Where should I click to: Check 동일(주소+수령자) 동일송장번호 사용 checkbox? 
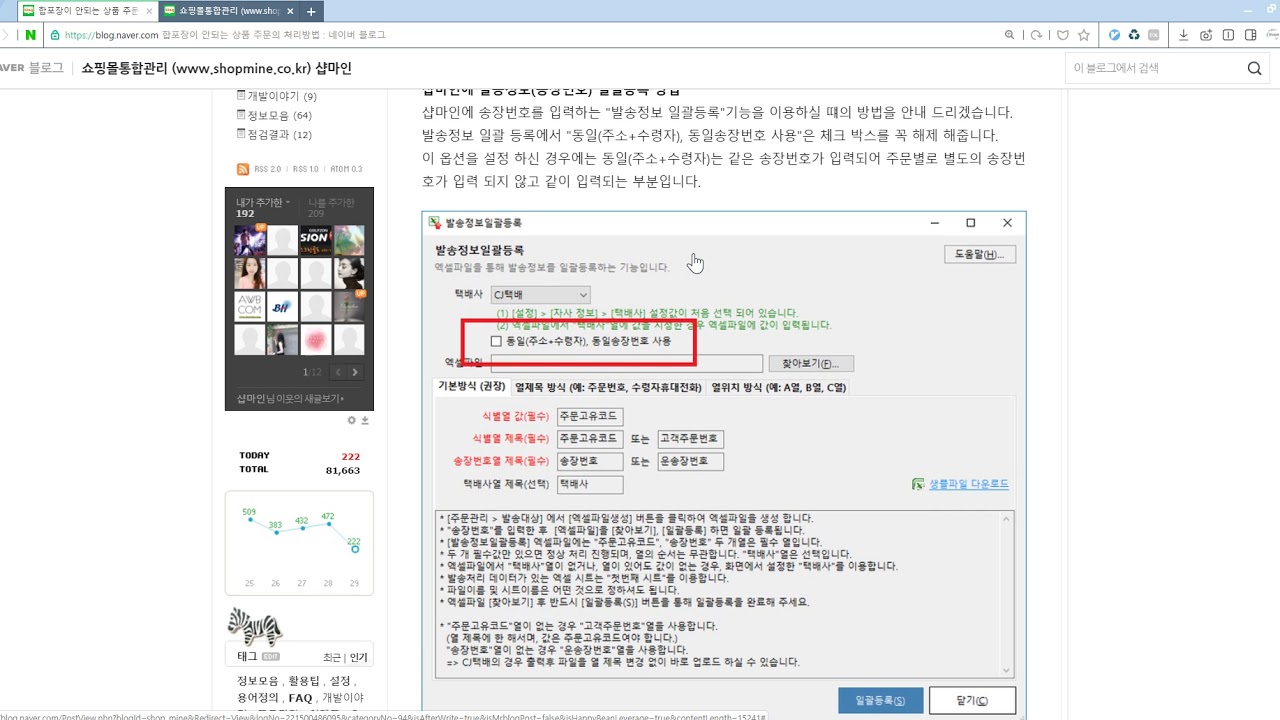coord(496,341)
